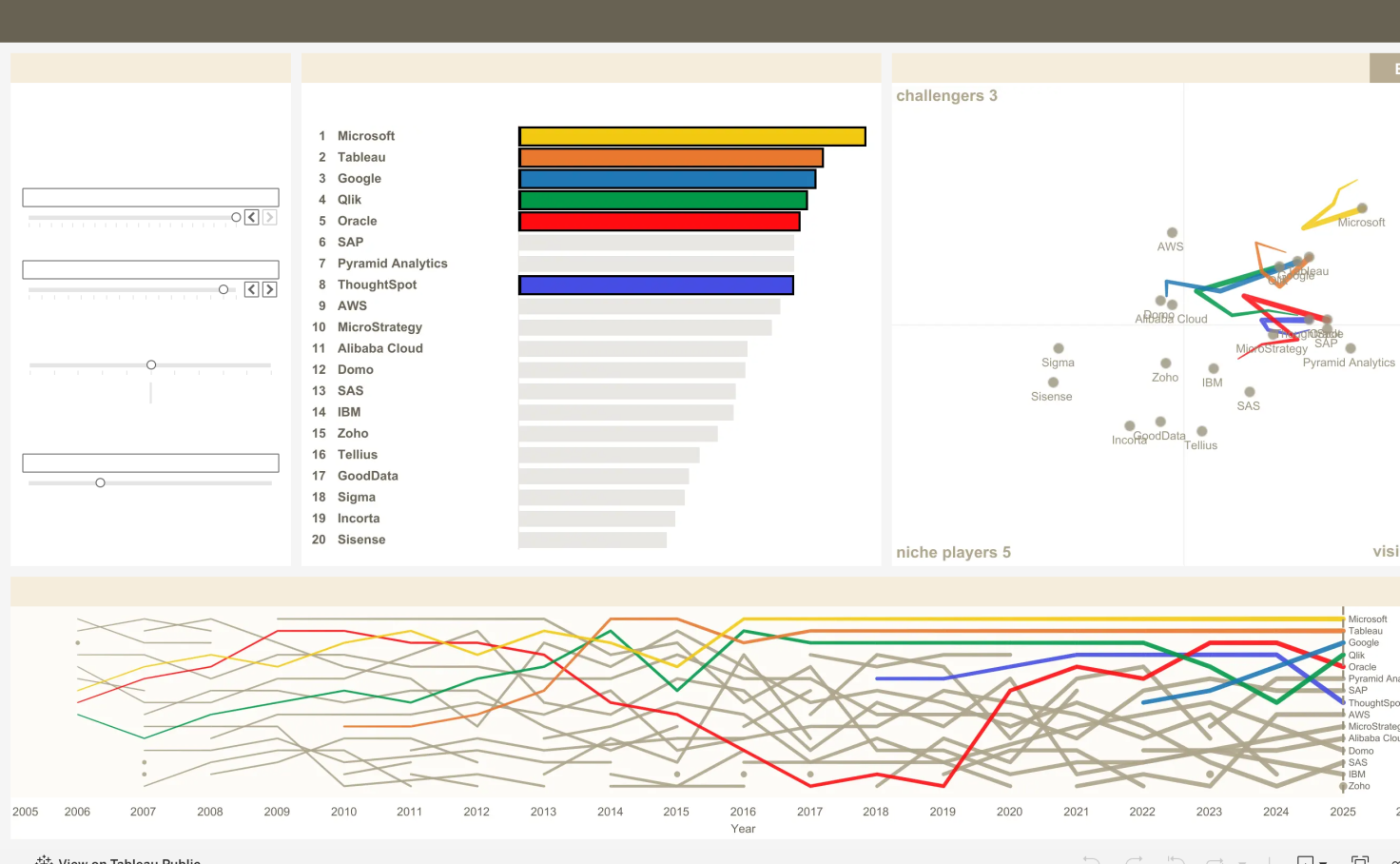Click the gray SAP bar in the ranking
The image size is (1400, 864).
[656, 242]
